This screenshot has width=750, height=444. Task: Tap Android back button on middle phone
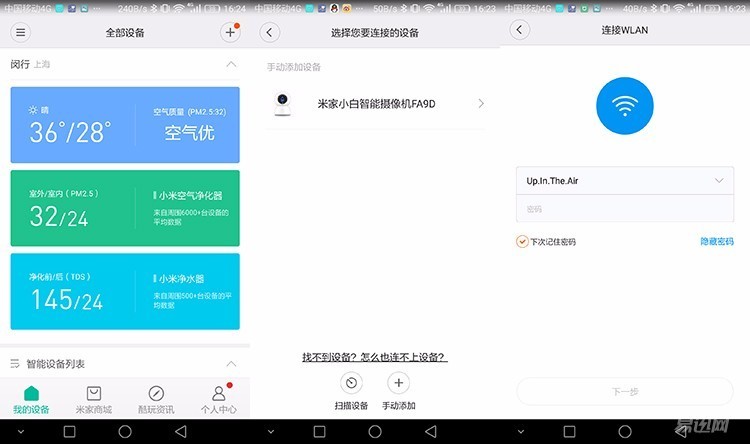[430, 432]
